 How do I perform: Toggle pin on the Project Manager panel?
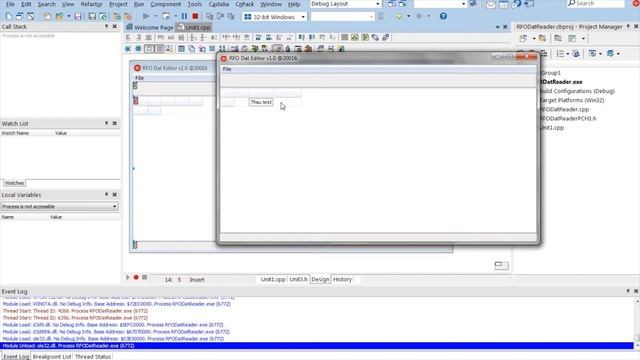[628, 27]
